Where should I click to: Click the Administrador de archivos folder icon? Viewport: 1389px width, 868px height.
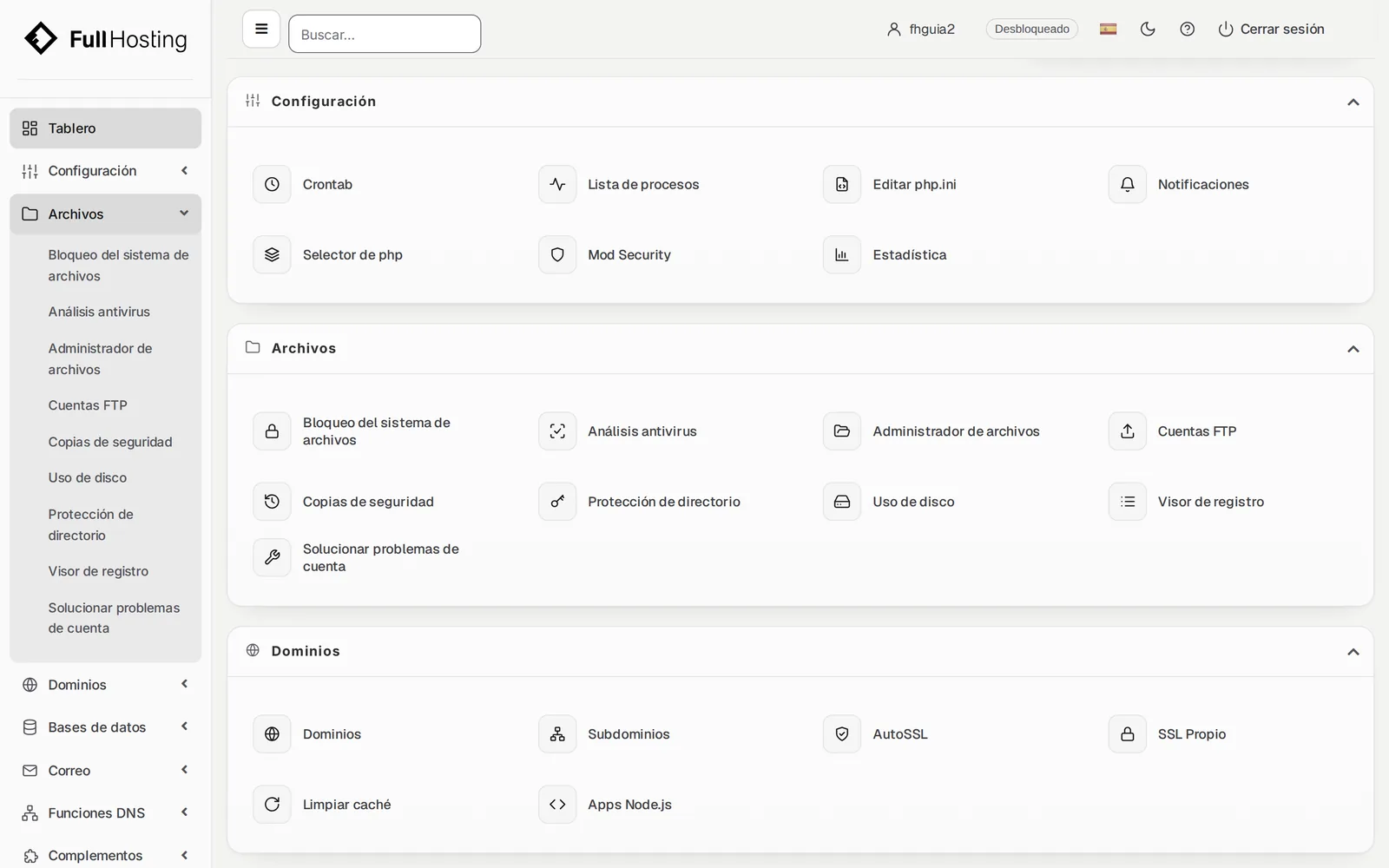[842, 431]
